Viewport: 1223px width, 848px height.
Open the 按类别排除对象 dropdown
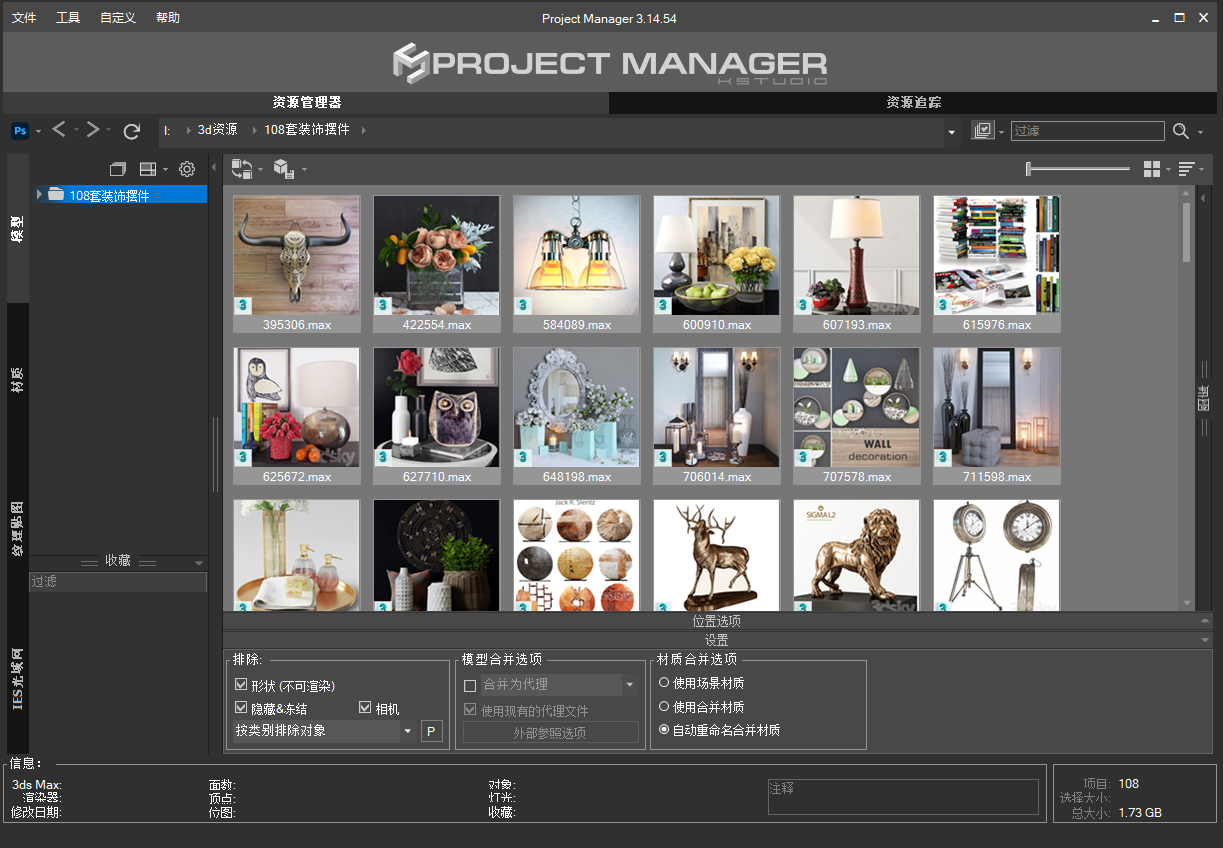[408, 731]
